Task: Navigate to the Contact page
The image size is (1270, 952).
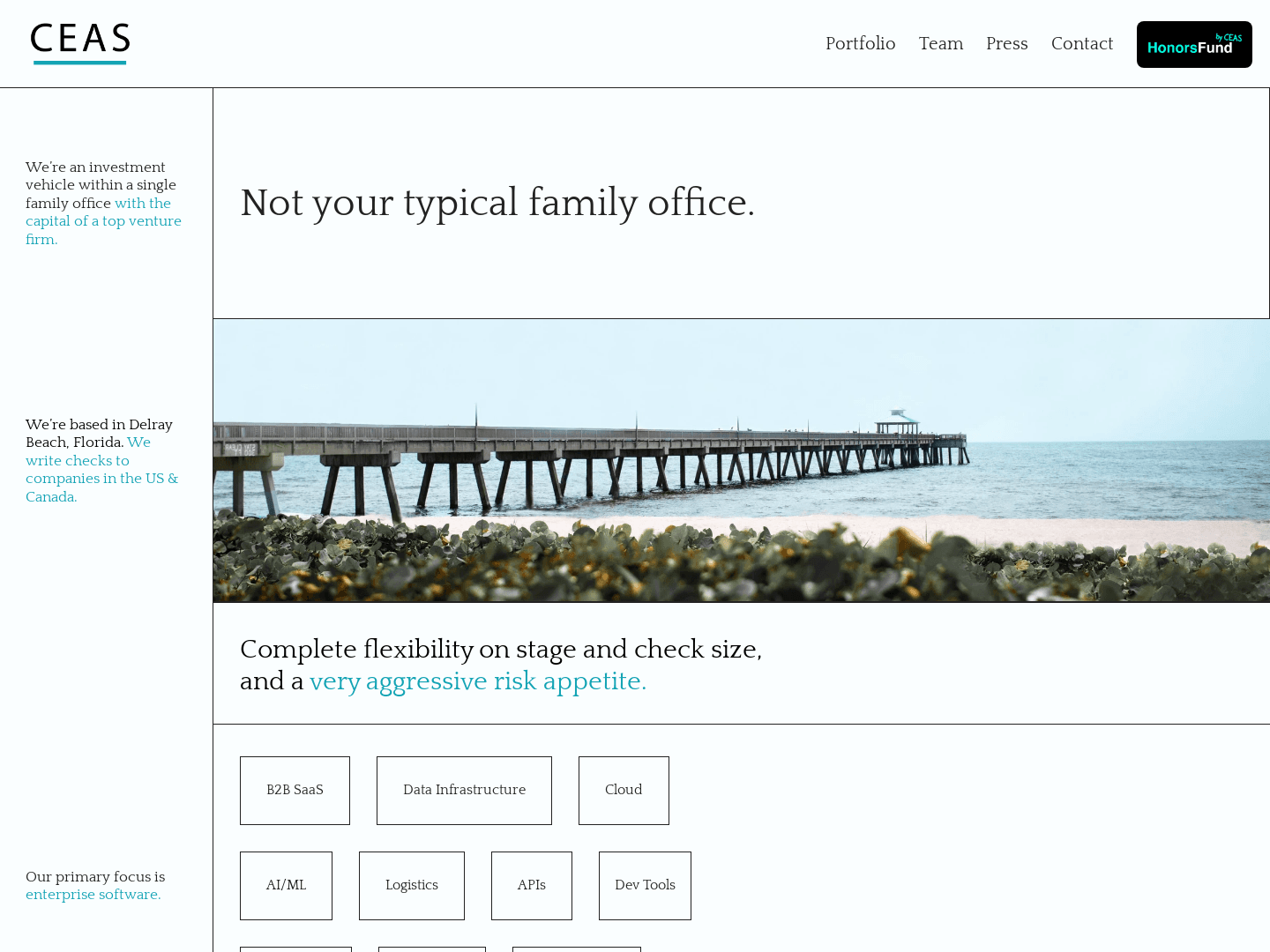Action: tap(1081, 44)
